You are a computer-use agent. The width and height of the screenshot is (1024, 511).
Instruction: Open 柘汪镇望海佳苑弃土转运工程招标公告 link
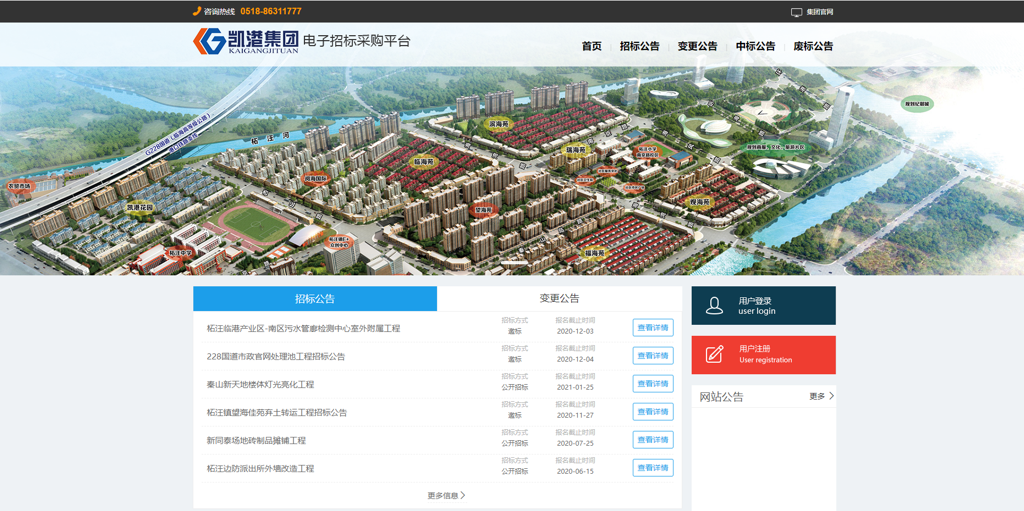tap(277, 412)
